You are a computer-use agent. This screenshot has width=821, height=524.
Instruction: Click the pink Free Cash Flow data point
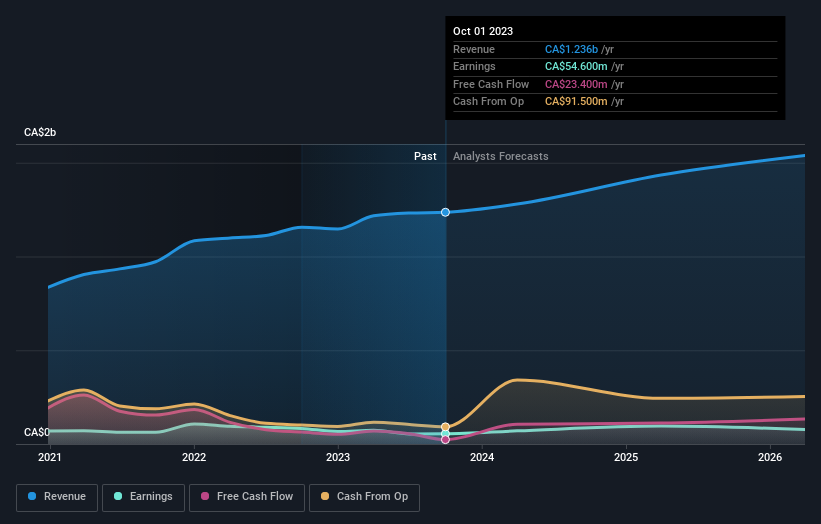[445, 440]
